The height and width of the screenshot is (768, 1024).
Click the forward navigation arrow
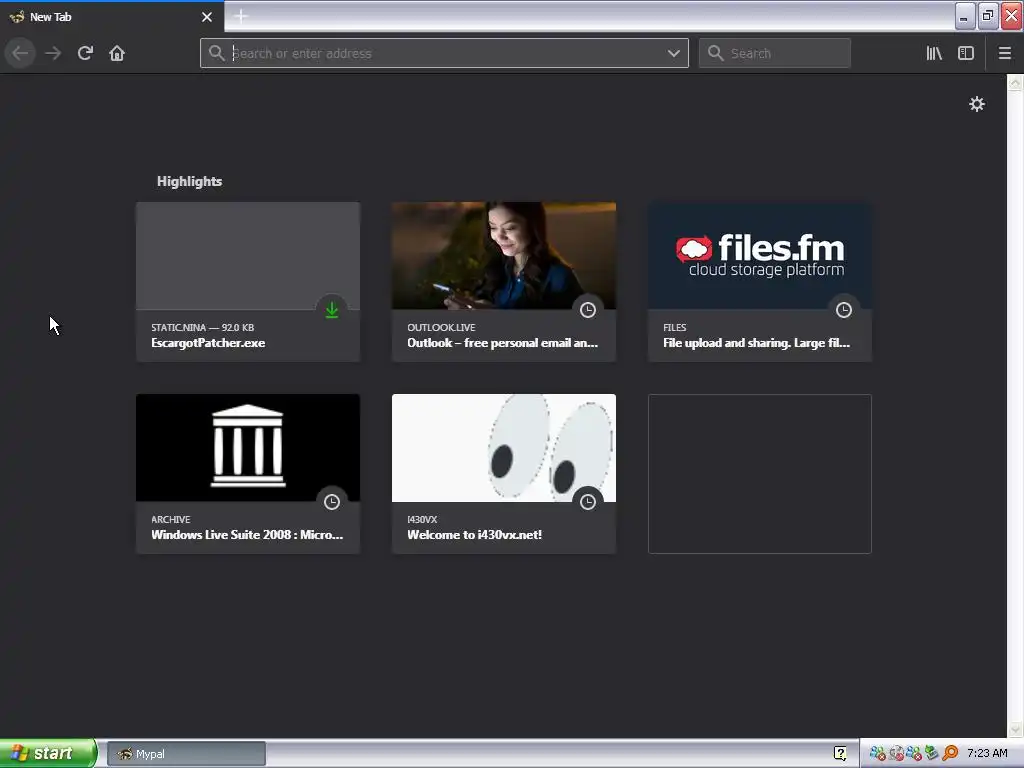53,53
